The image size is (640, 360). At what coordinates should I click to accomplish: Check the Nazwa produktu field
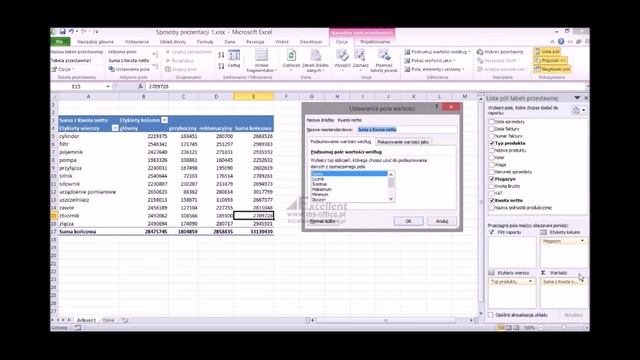tap(491, 150)
